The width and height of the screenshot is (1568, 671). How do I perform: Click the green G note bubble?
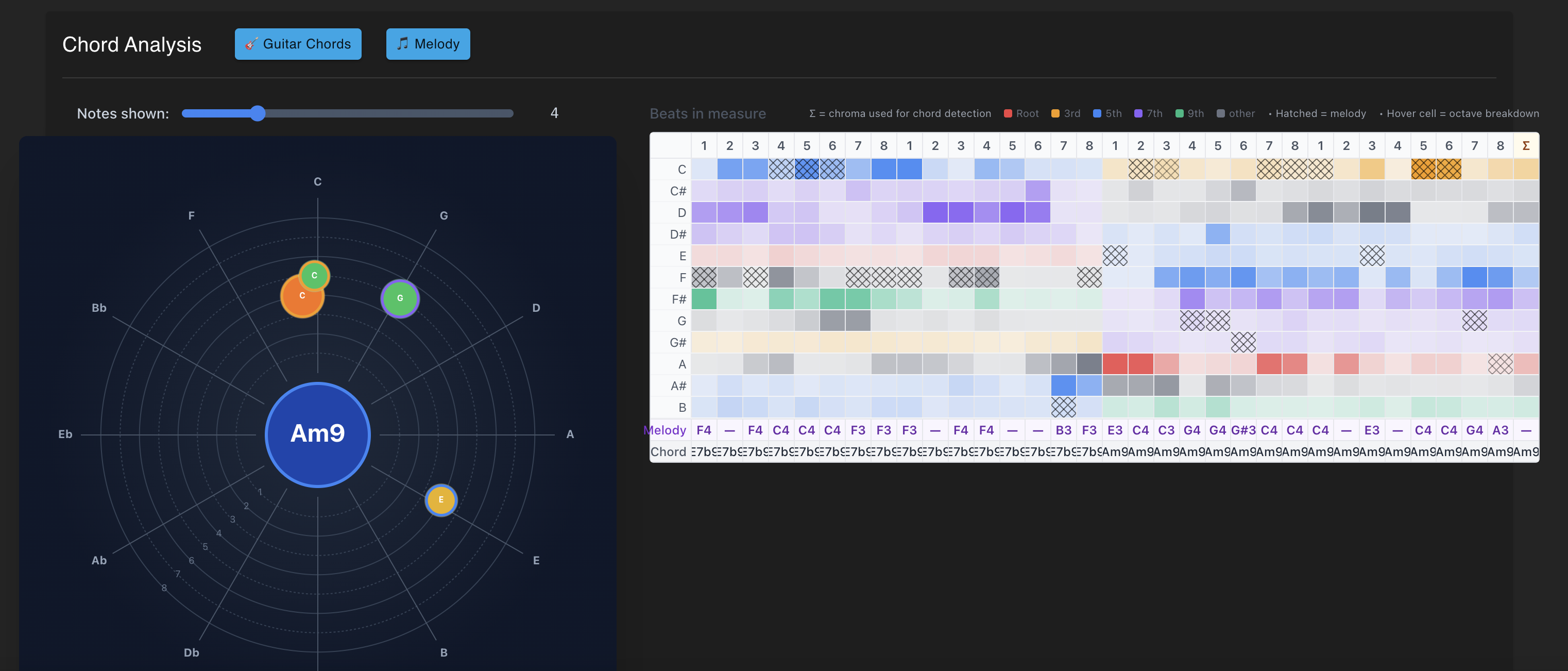400,298
